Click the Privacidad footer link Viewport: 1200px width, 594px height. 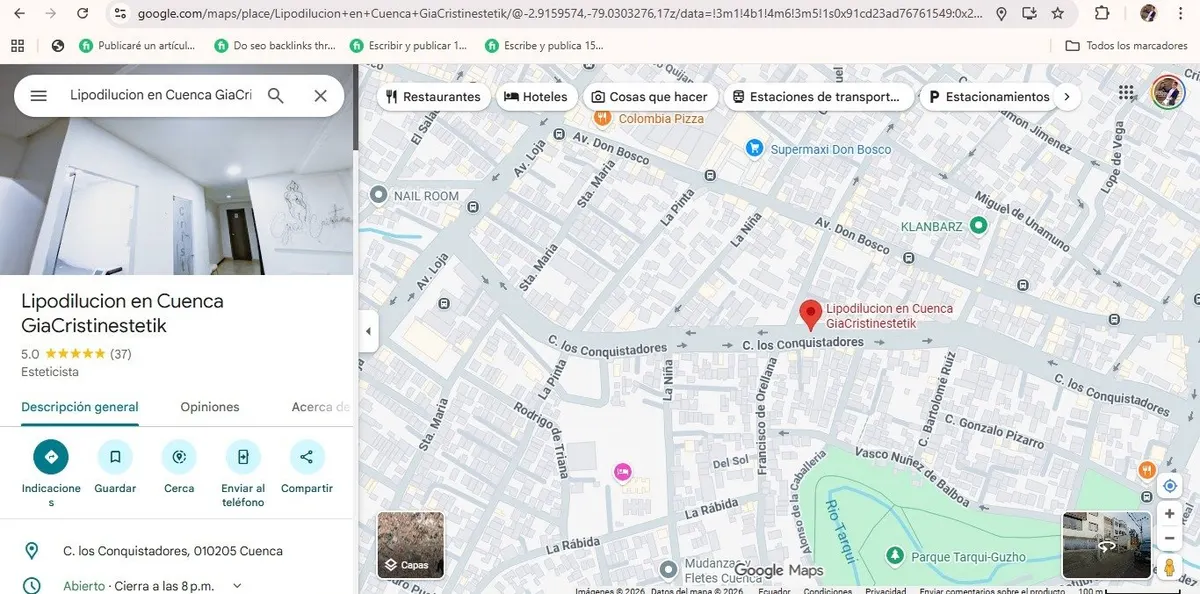click(886, 590)
